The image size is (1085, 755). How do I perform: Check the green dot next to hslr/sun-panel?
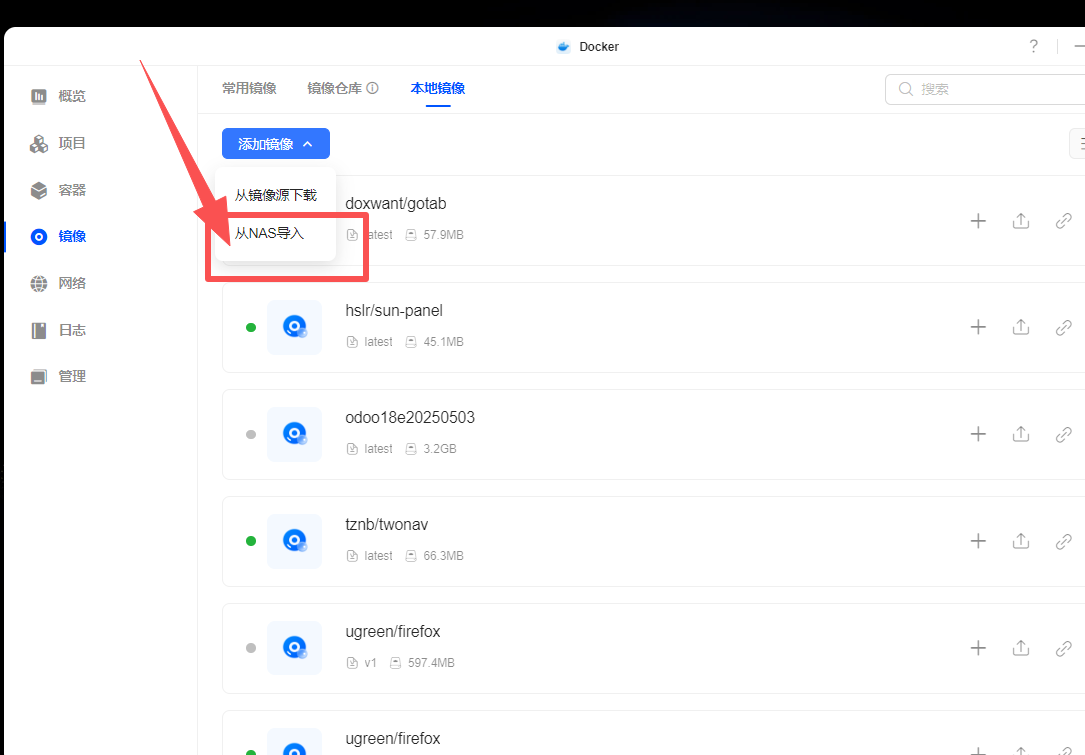pyautogui.click(x=250, y=327)
